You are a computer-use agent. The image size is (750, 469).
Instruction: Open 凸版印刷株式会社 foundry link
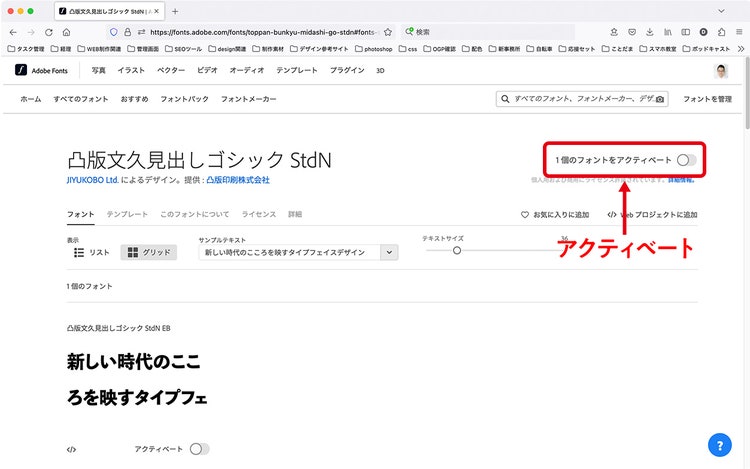tap(238, 180)
